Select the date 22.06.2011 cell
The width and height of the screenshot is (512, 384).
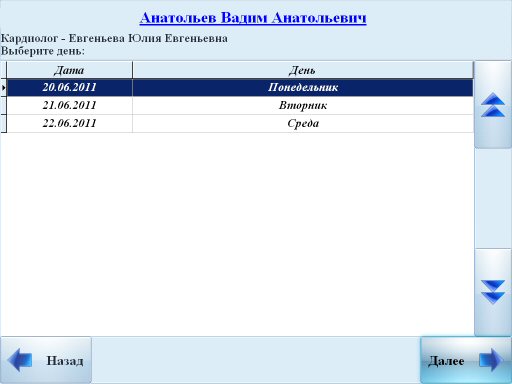70,124
